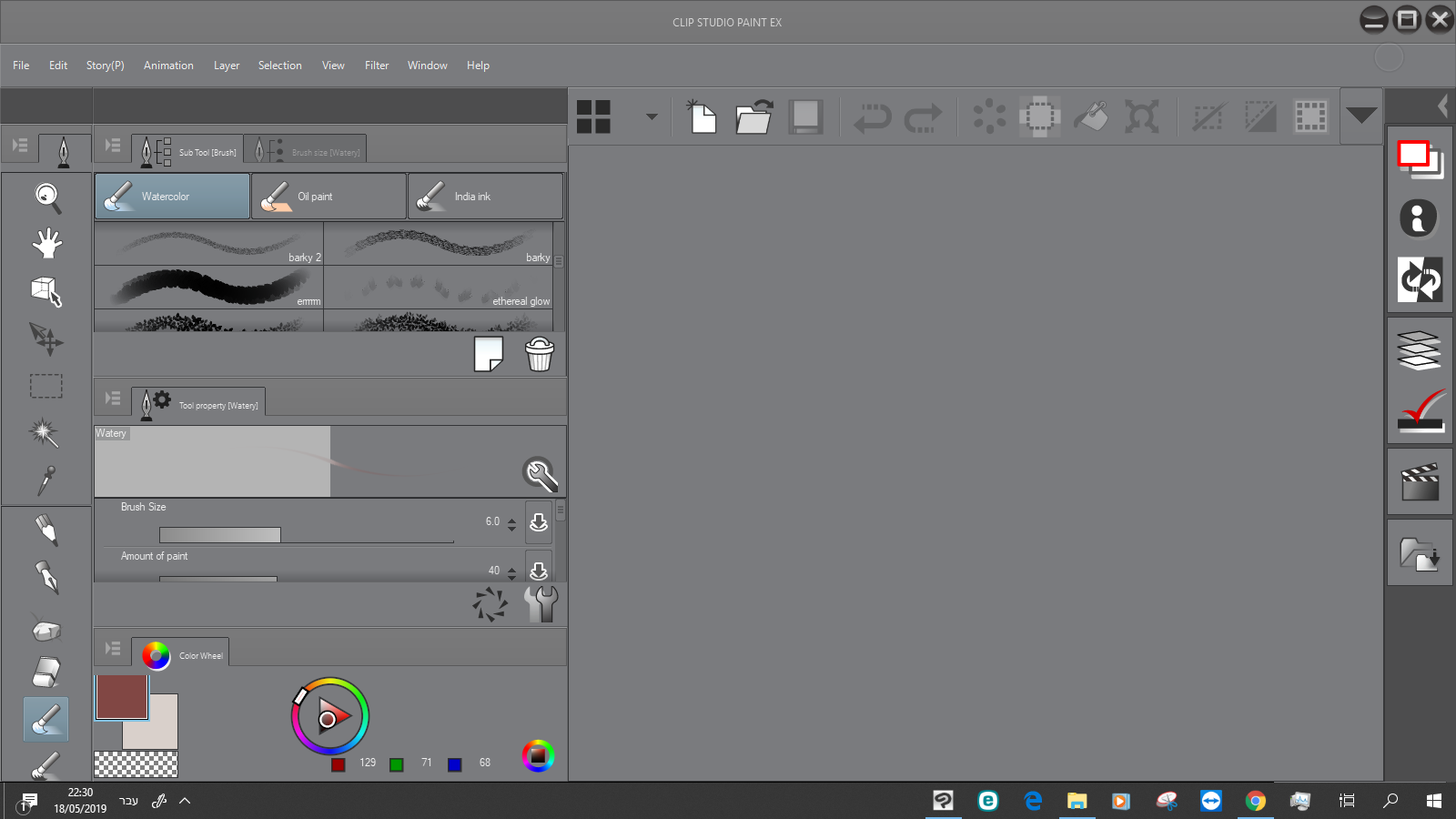1456x819 pixels.
Task: Select the Eyedropper tool
Action: coord(46,480)
